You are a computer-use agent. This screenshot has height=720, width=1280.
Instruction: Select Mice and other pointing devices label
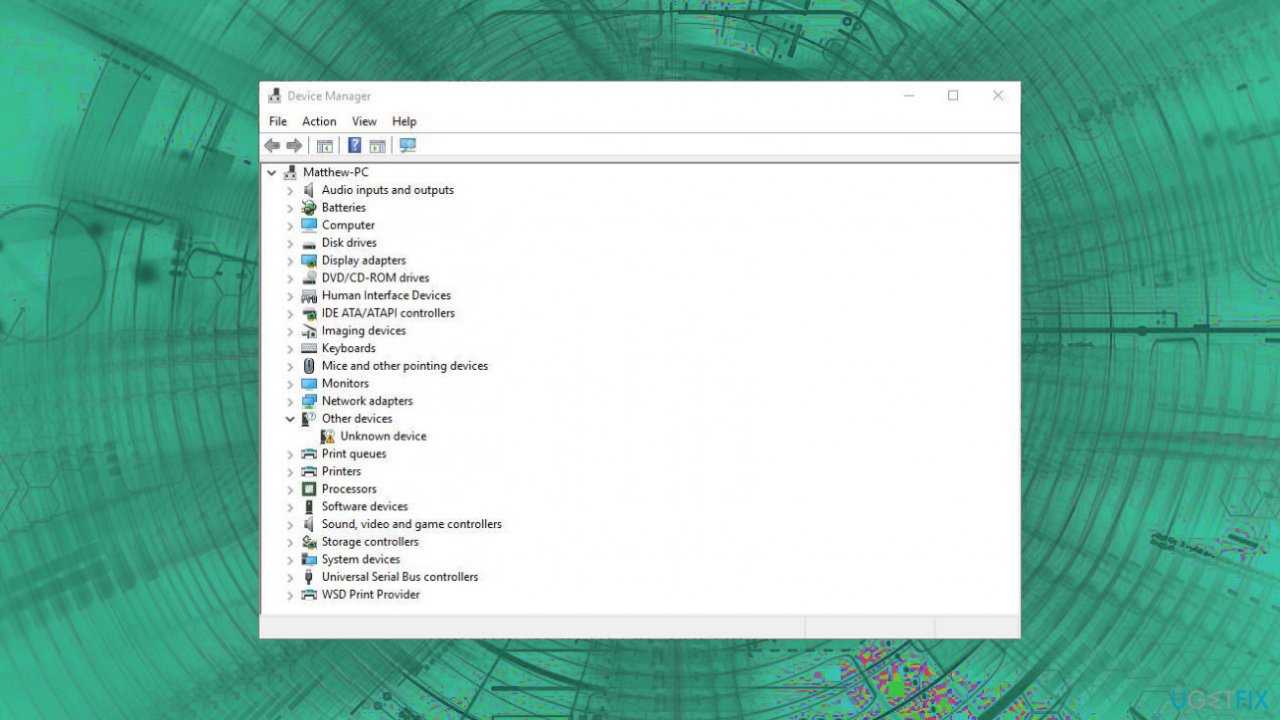(405, 366)
